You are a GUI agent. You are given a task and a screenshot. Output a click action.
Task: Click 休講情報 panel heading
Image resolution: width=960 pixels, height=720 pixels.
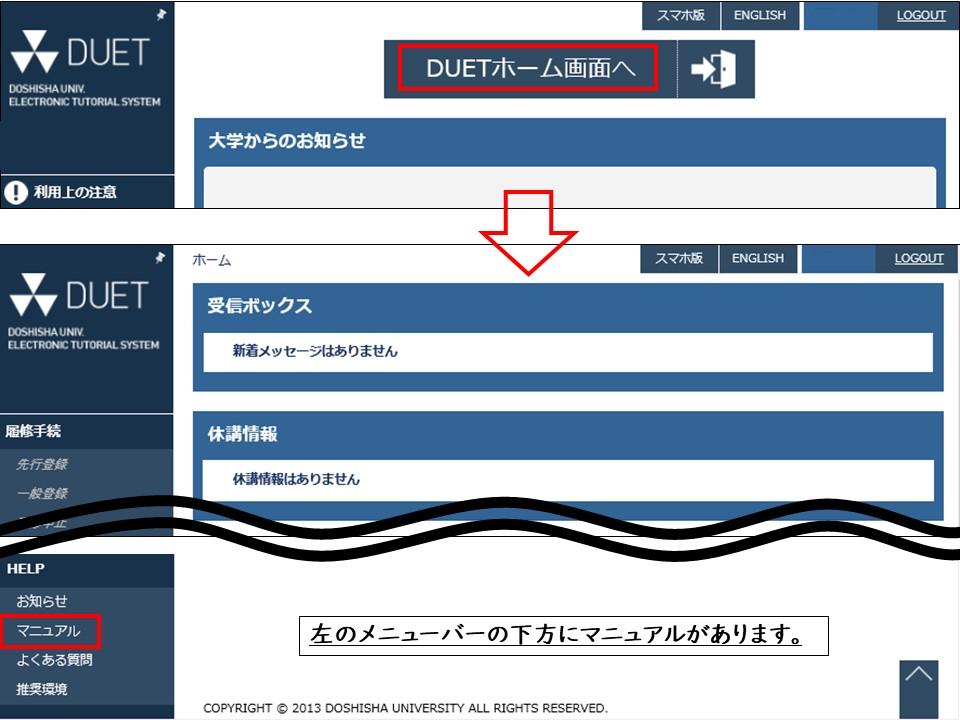click(242, 433)
